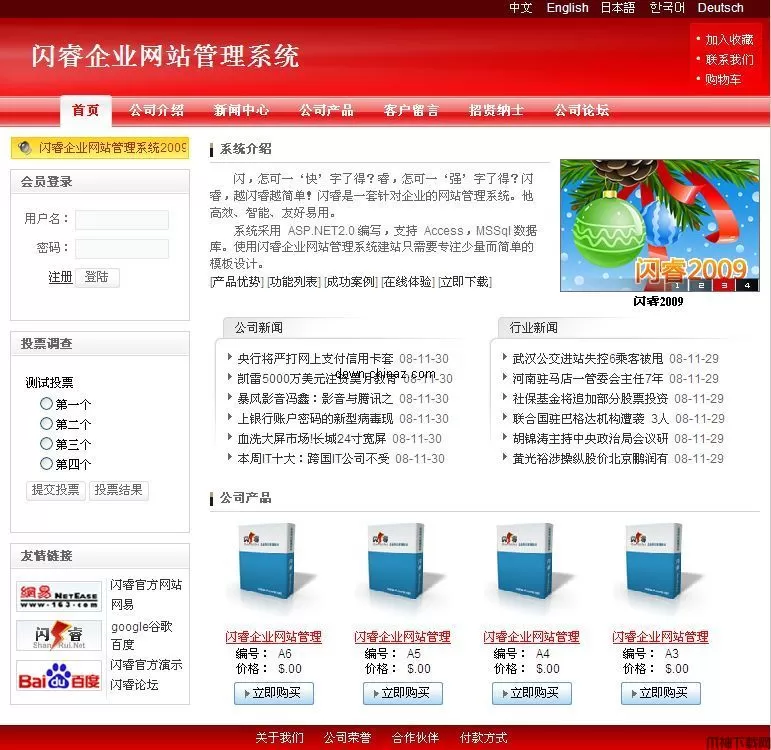Image resolution: width=771 pixels, height=750 pixels.
Task: Click the ShanRui.Net logo image
Action: pos(59,635)
